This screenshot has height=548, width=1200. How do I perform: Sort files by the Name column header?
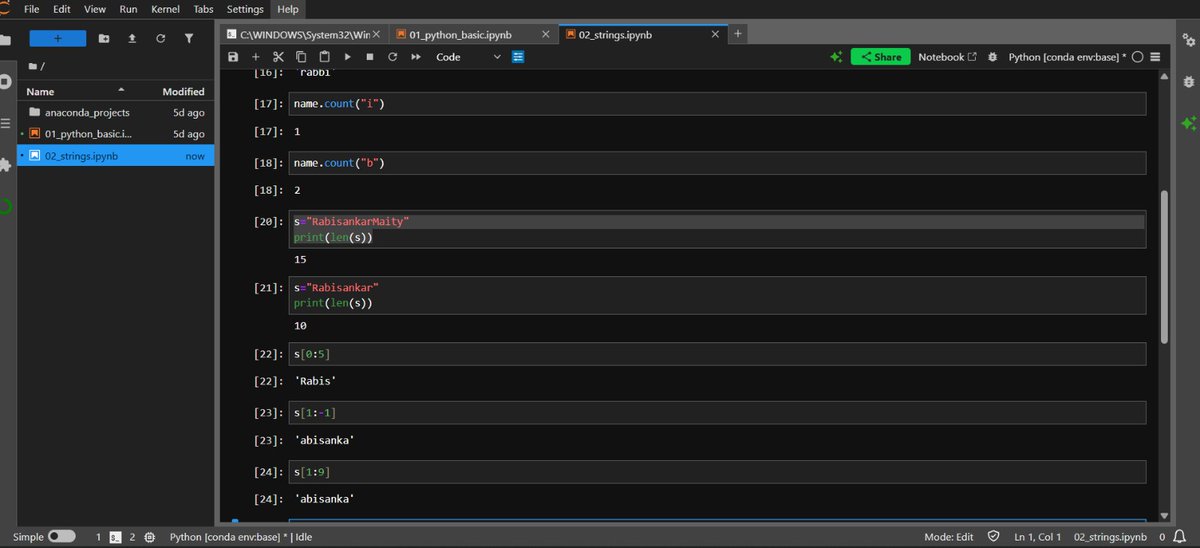point(78,91)
